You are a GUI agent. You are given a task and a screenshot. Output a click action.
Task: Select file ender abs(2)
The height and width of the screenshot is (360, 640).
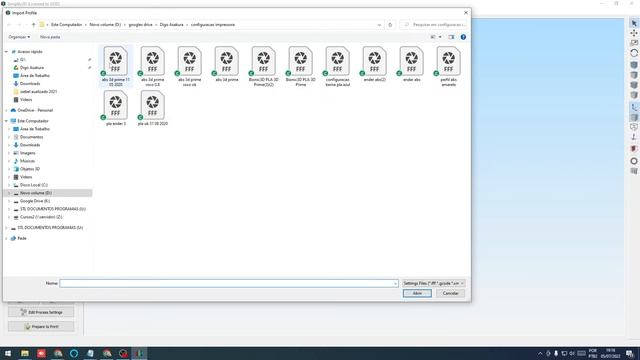(375, 64)
